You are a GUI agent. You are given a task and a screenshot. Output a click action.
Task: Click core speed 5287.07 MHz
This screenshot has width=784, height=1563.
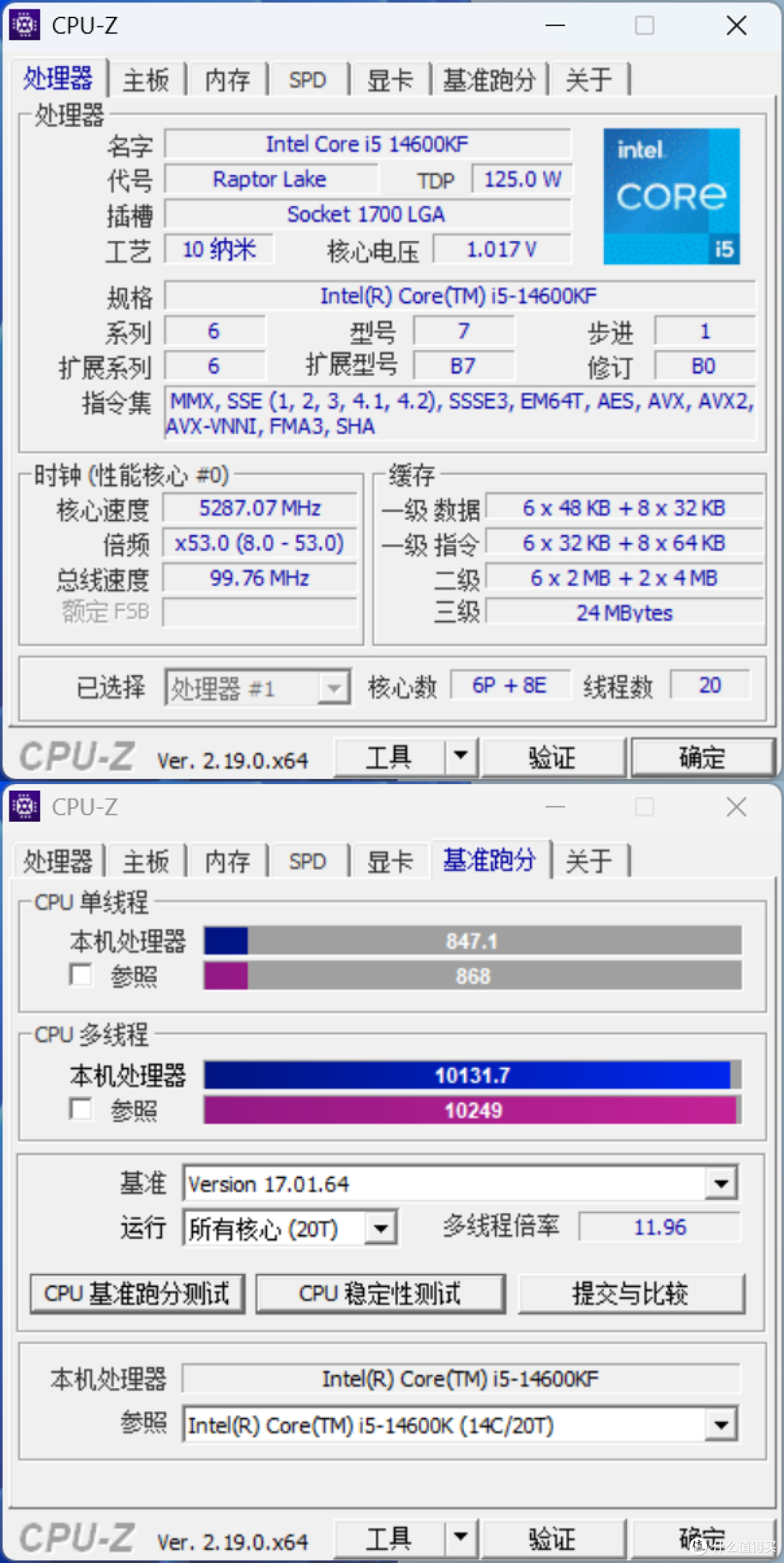click(x=260, y=508)
